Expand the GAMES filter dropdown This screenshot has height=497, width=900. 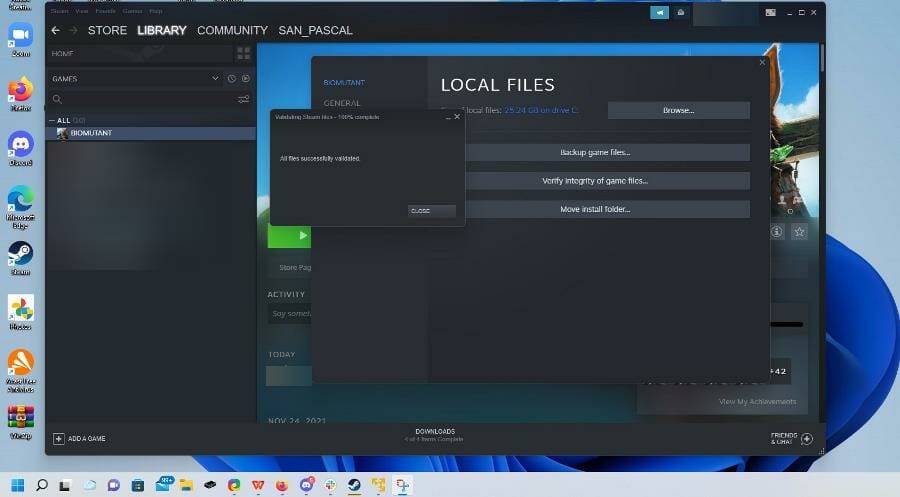click(215, 79)
